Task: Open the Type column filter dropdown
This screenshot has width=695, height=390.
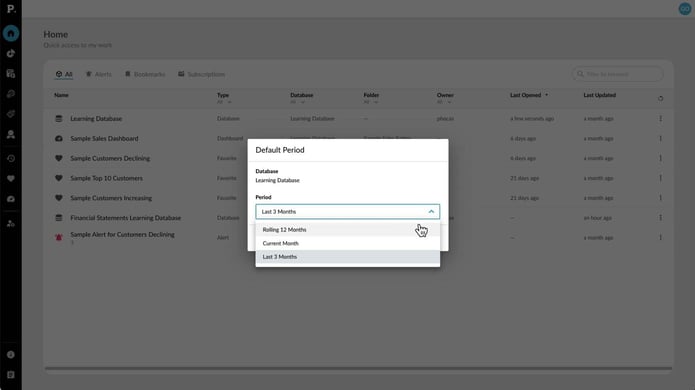Action: point(224,102)
